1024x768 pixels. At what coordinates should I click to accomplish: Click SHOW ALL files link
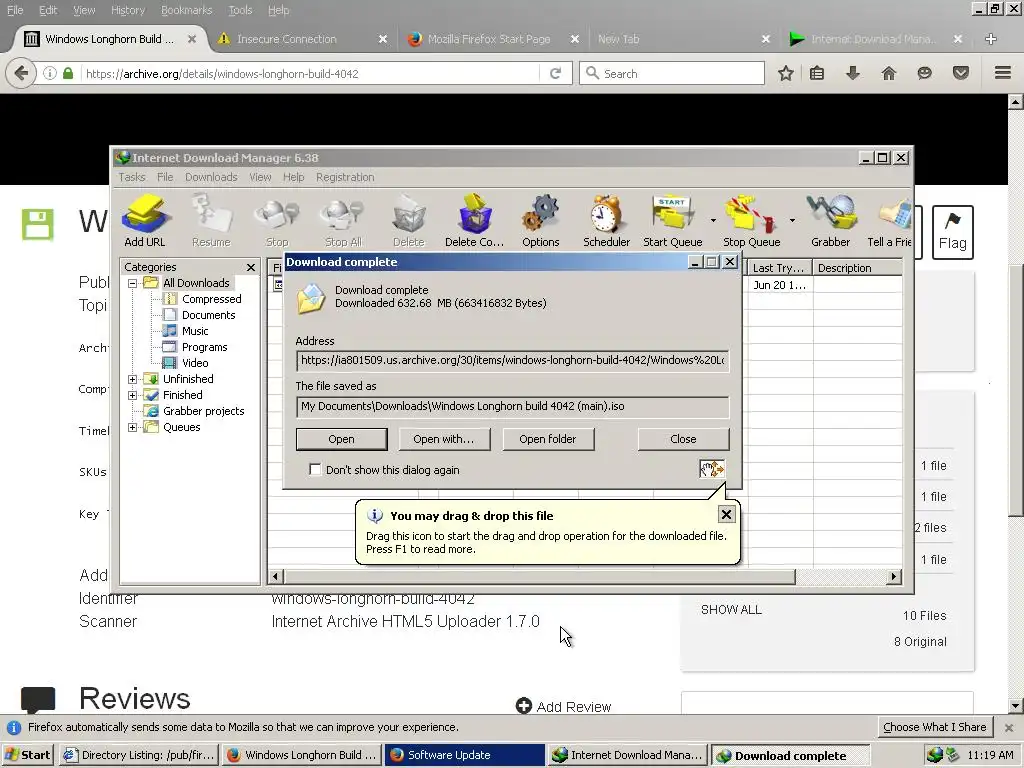pyautogui.click(x=731, y=609)
